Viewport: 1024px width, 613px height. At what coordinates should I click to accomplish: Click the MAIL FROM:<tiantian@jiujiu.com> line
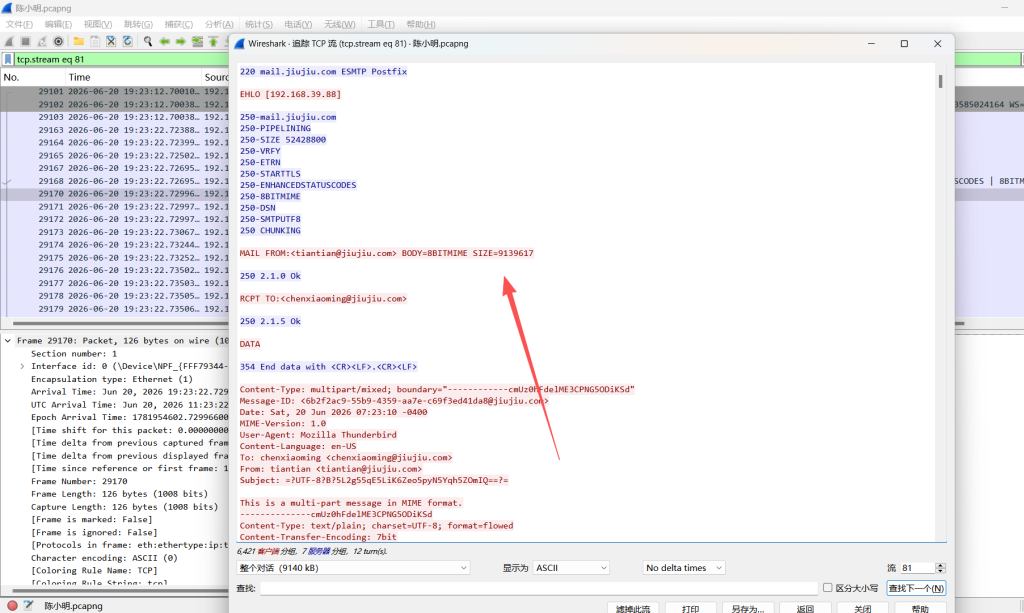(x=387, y=253)
